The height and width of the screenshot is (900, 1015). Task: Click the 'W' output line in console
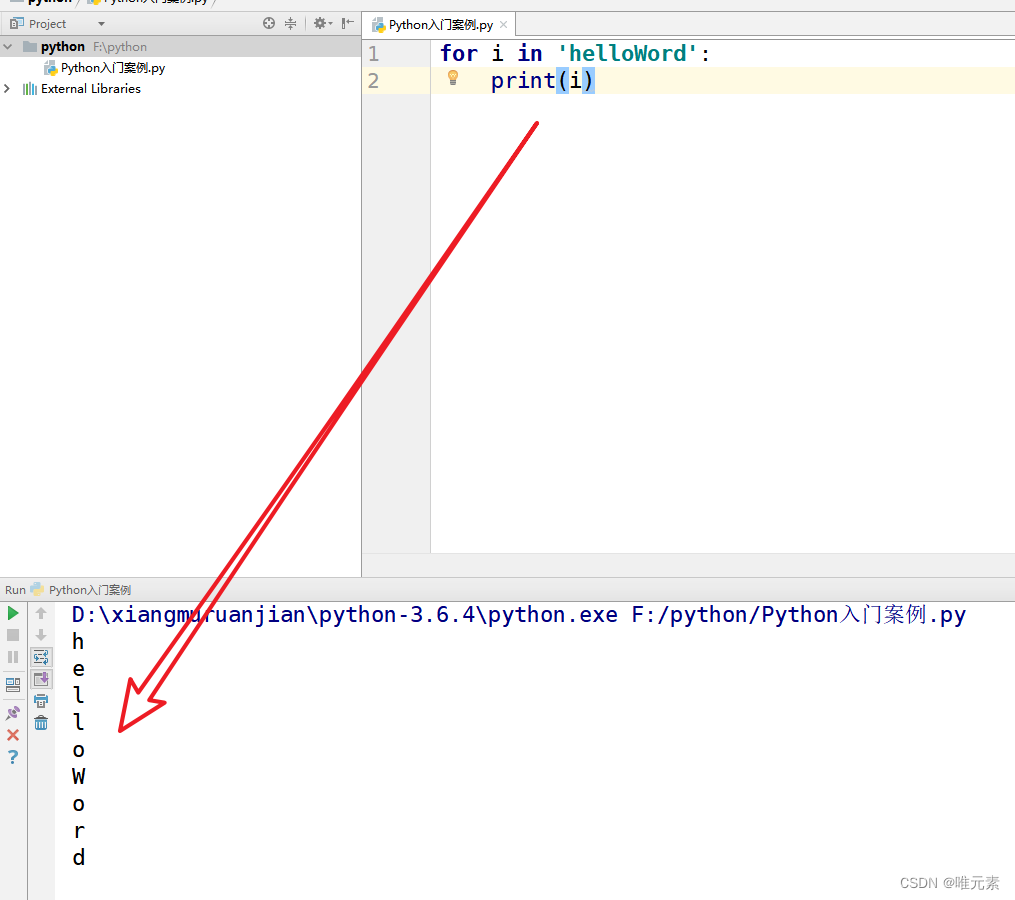point(79,776)
